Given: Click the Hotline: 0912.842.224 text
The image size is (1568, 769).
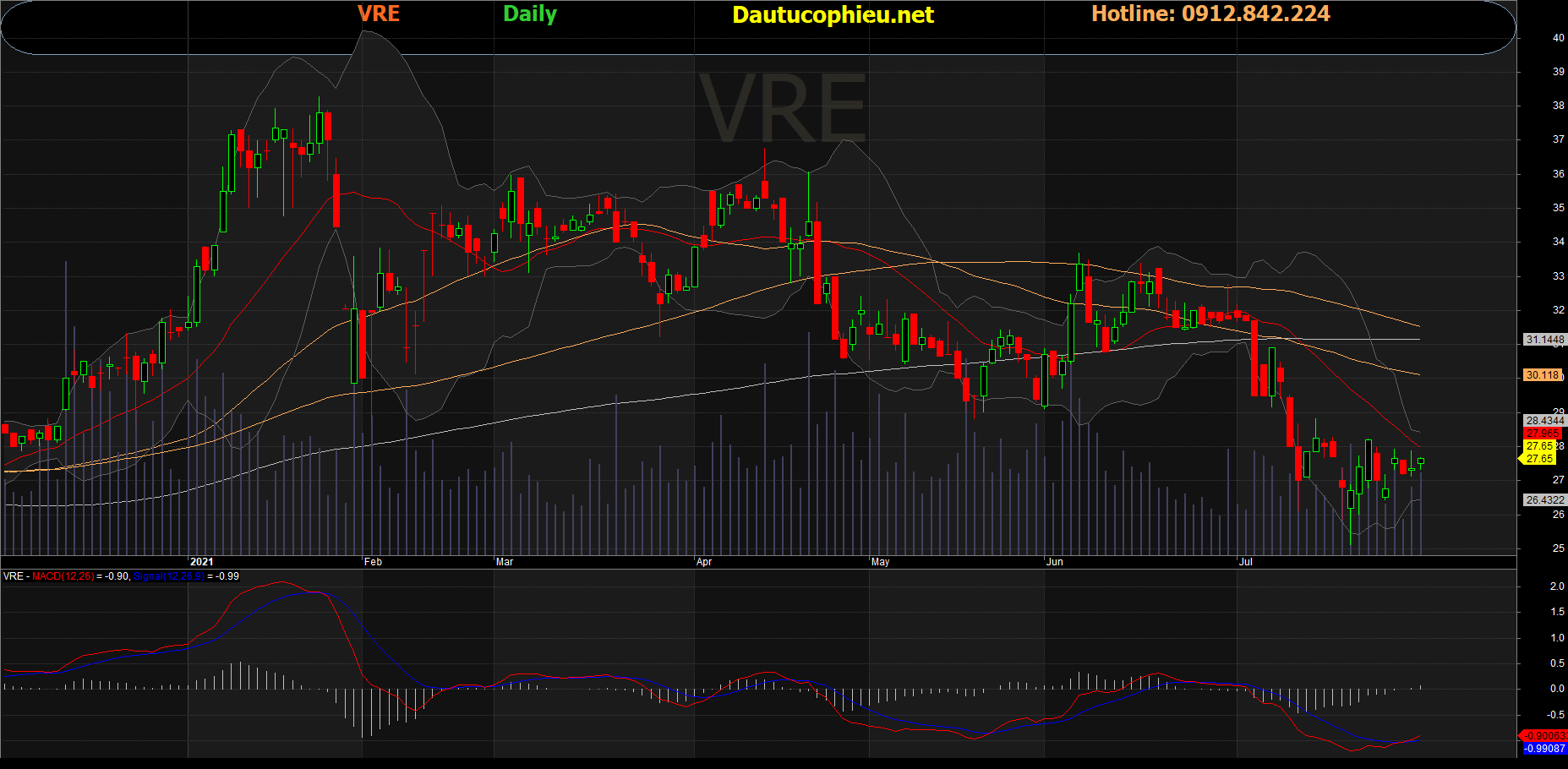Looking at the screenshot, I should pos(1210,14).
